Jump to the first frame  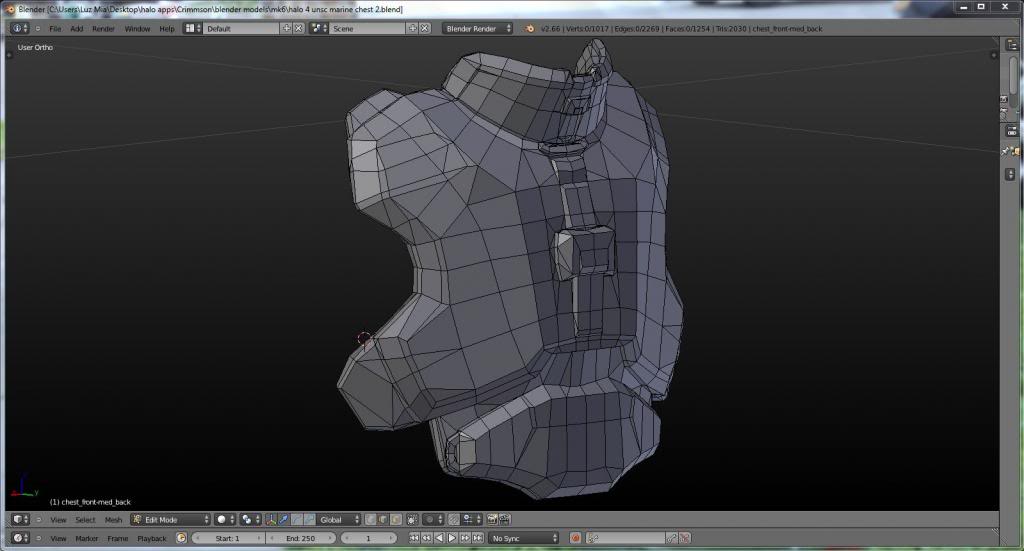point(414,538)
